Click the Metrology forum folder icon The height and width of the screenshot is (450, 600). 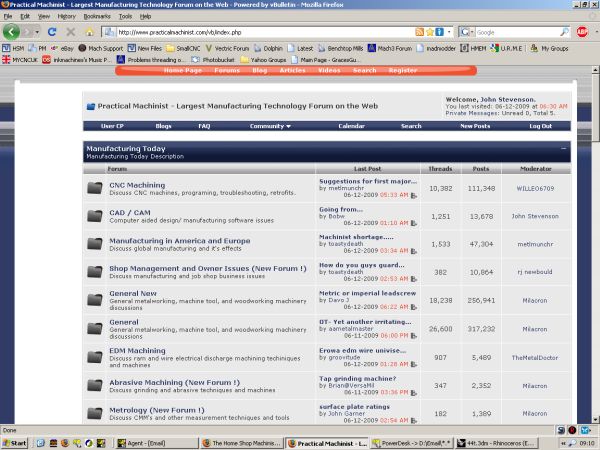click(95, 413)
